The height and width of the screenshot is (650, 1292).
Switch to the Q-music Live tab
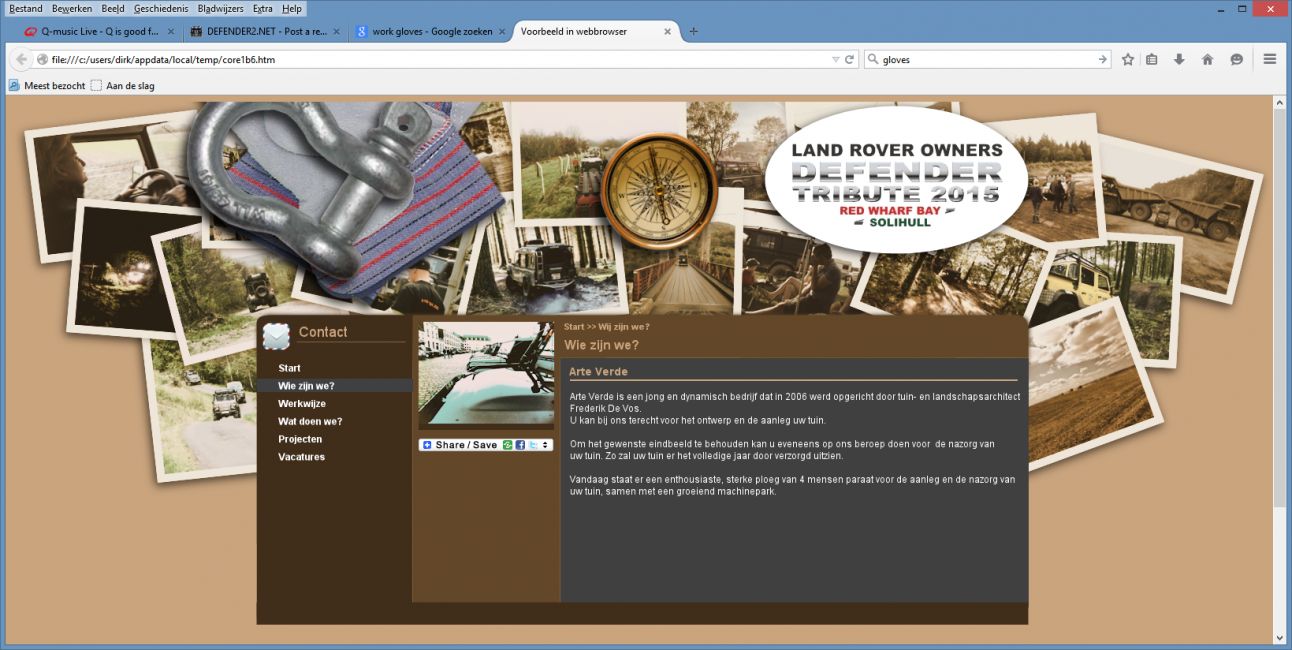(x=98, y=31)
